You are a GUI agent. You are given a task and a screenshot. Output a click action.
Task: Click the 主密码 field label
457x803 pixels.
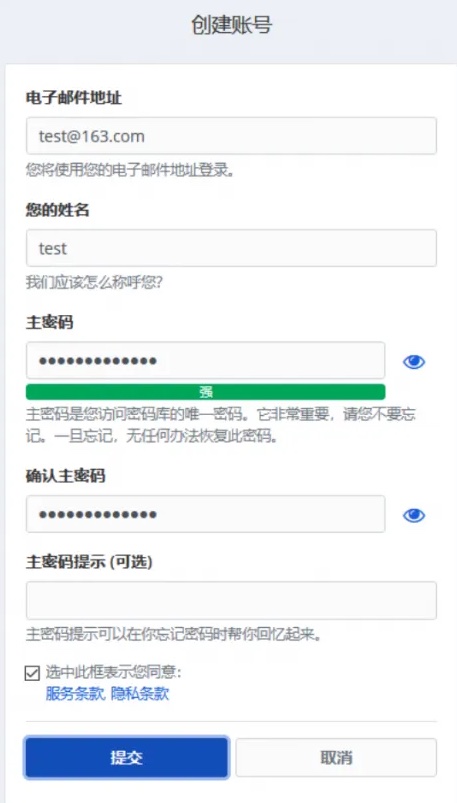(49, 322)
